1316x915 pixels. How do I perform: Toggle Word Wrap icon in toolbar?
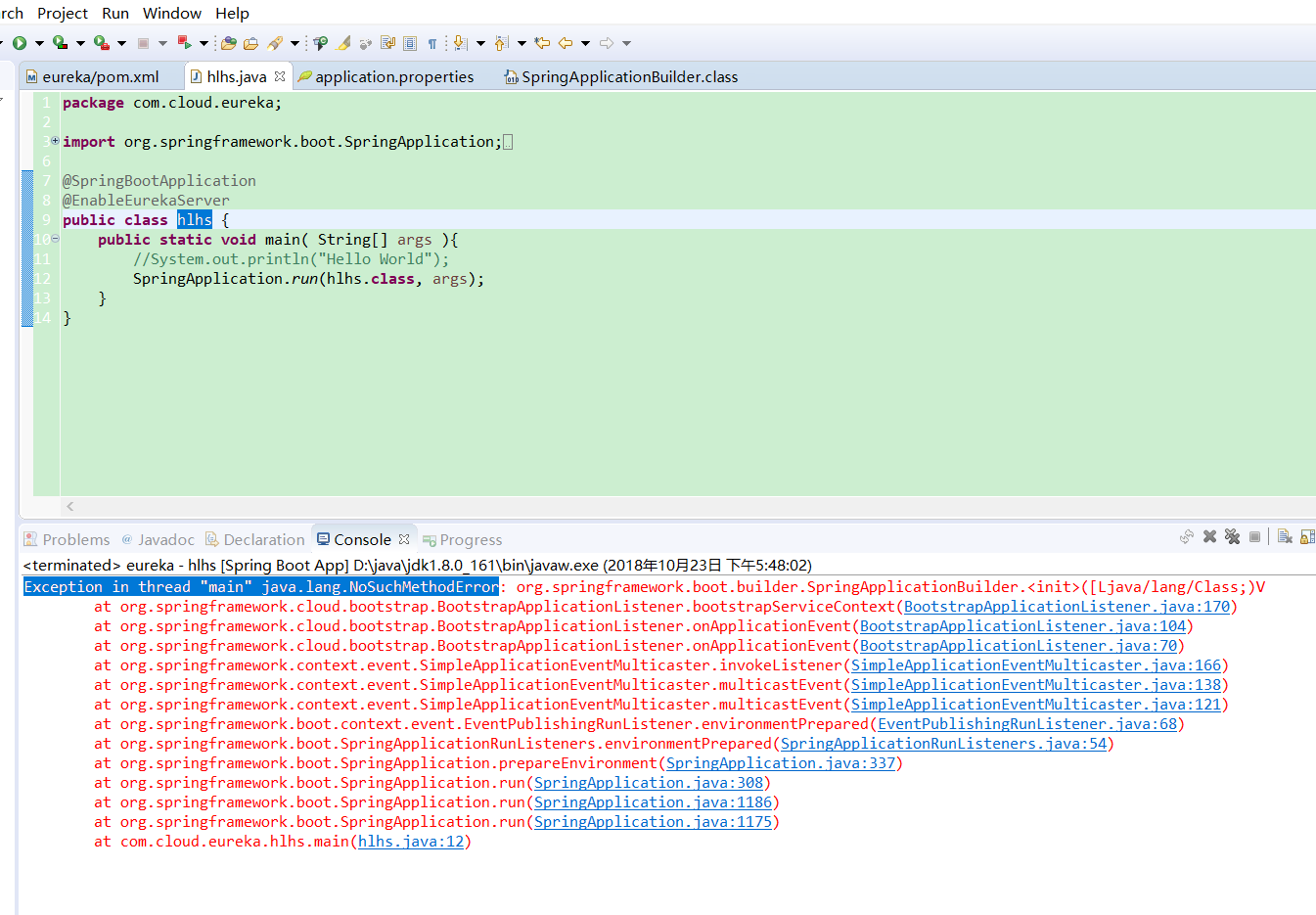click(387, 43)
